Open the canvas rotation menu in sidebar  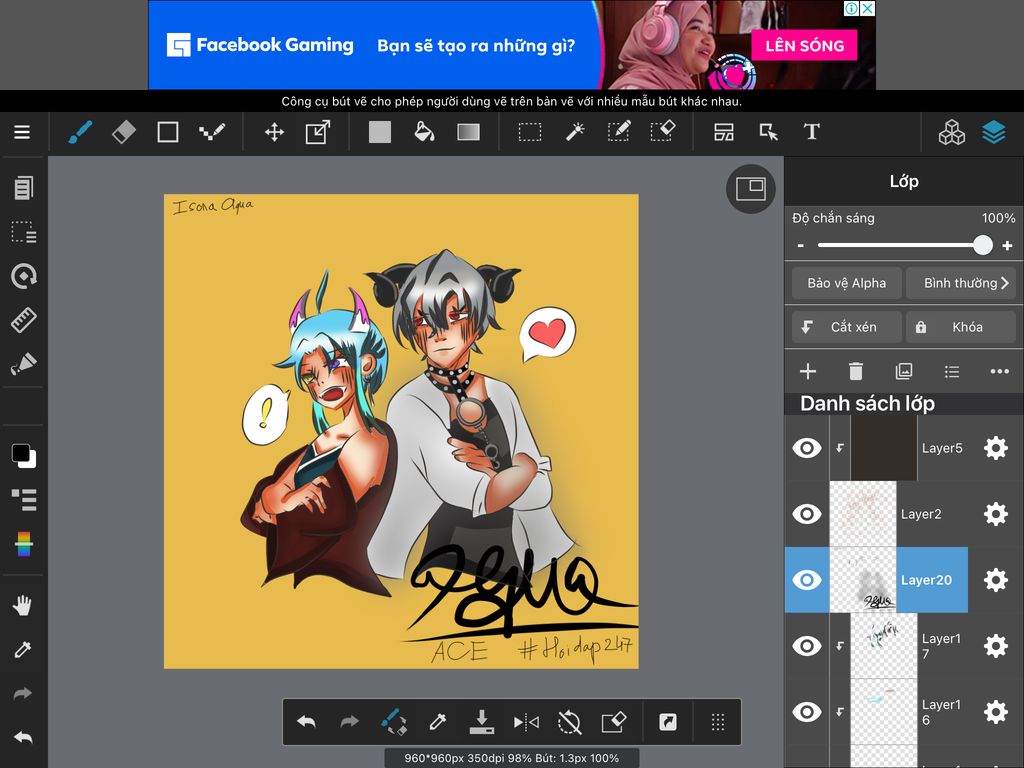pyautogui.click(x=24, y=276)
